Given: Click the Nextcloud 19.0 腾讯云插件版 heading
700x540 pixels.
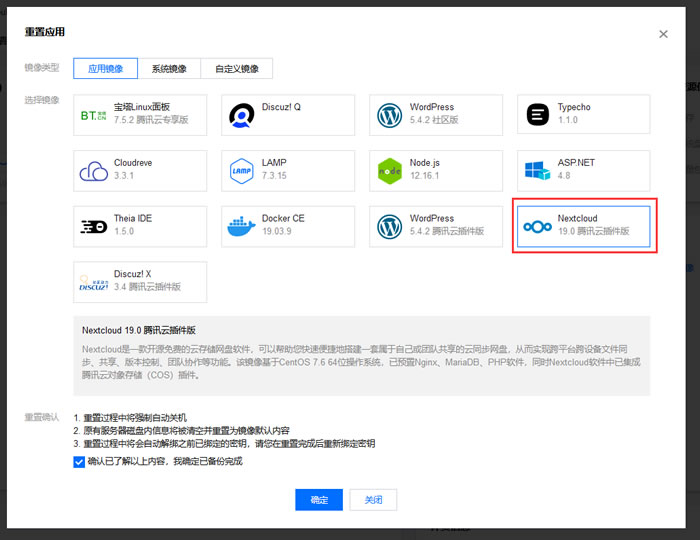Looking at the screenshot, I should [139, 330].
